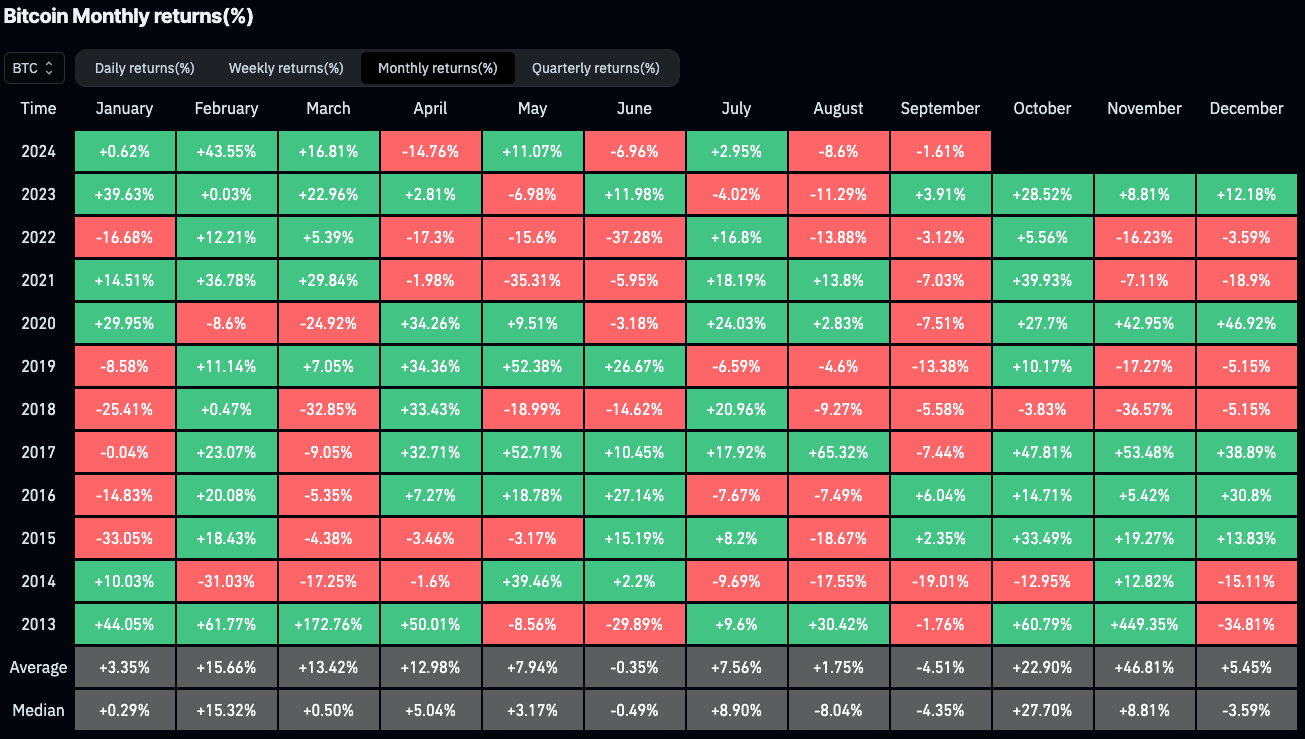The width and height of the screenshot is (1305, 739).
Task: Switch to Quarterly returns(%) tab
Action: 596,68
